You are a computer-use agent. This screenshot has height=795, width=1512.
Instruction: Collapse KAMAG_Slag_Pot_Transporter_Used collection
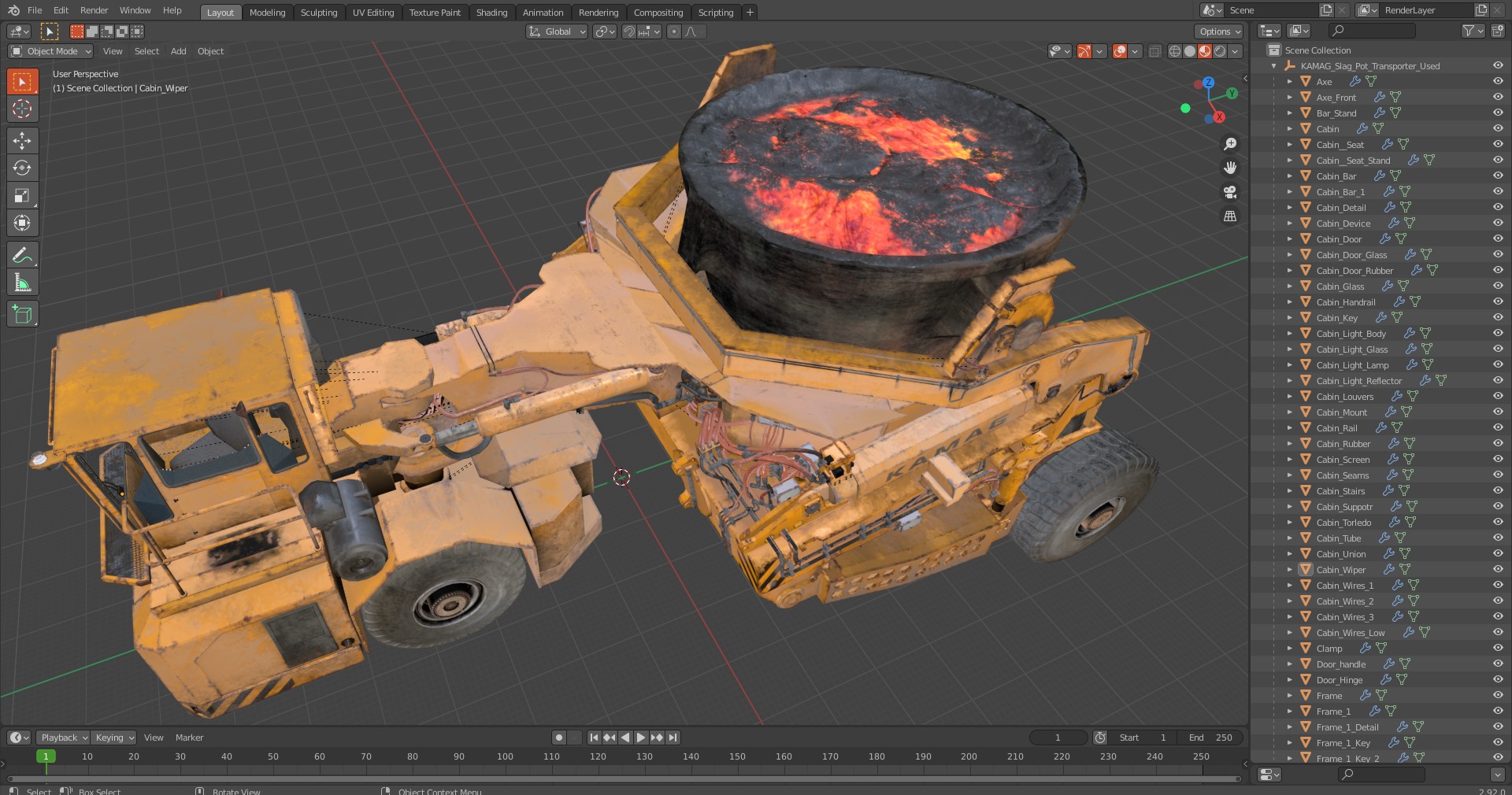1274,66
